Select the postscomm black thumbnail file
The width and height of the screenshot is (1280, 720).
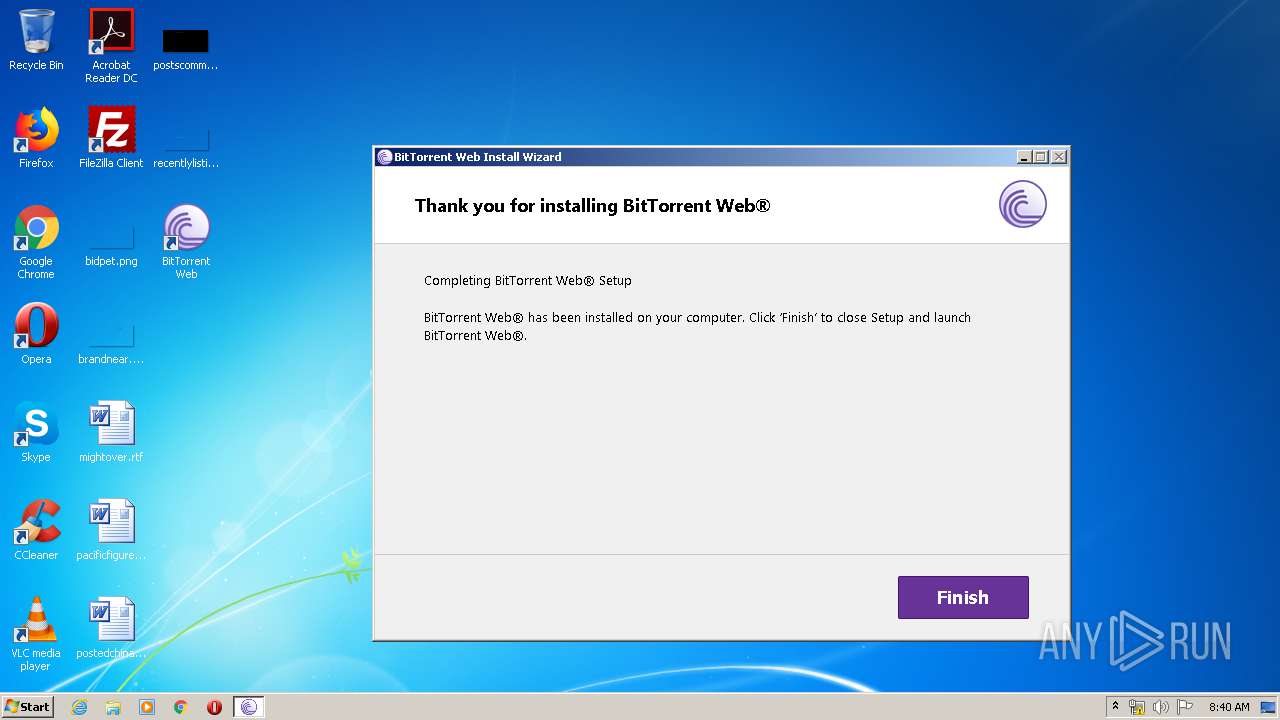click(x=185, y=48)
